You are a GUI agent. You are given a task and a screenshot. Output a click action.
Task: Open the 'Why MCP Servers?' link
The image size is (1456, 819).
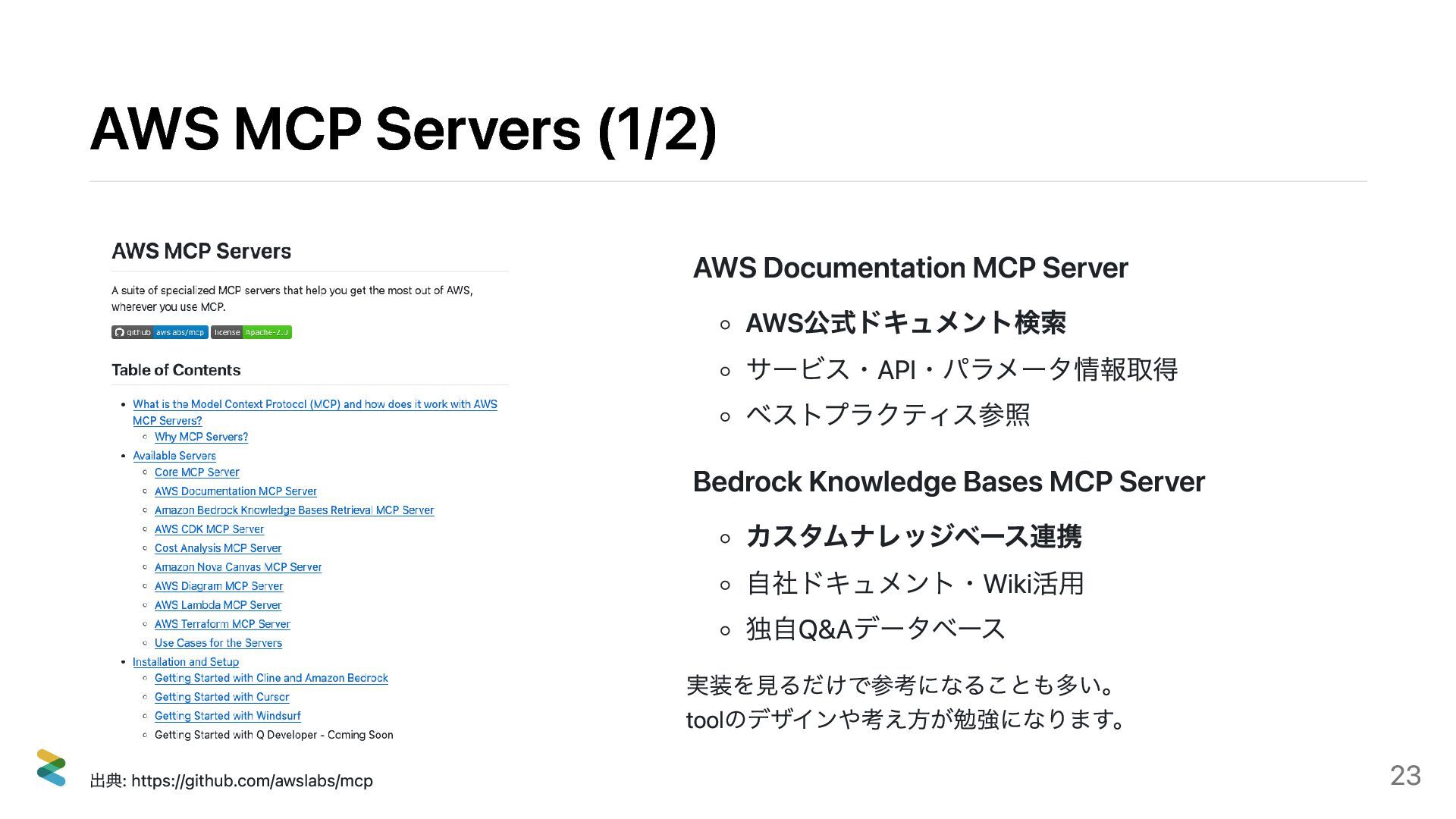coord(201,437)
